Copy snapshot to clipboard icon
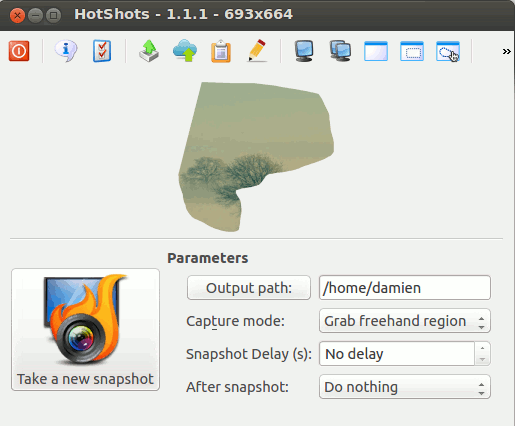This screenshot has height=426, width=515. [221, 51]
